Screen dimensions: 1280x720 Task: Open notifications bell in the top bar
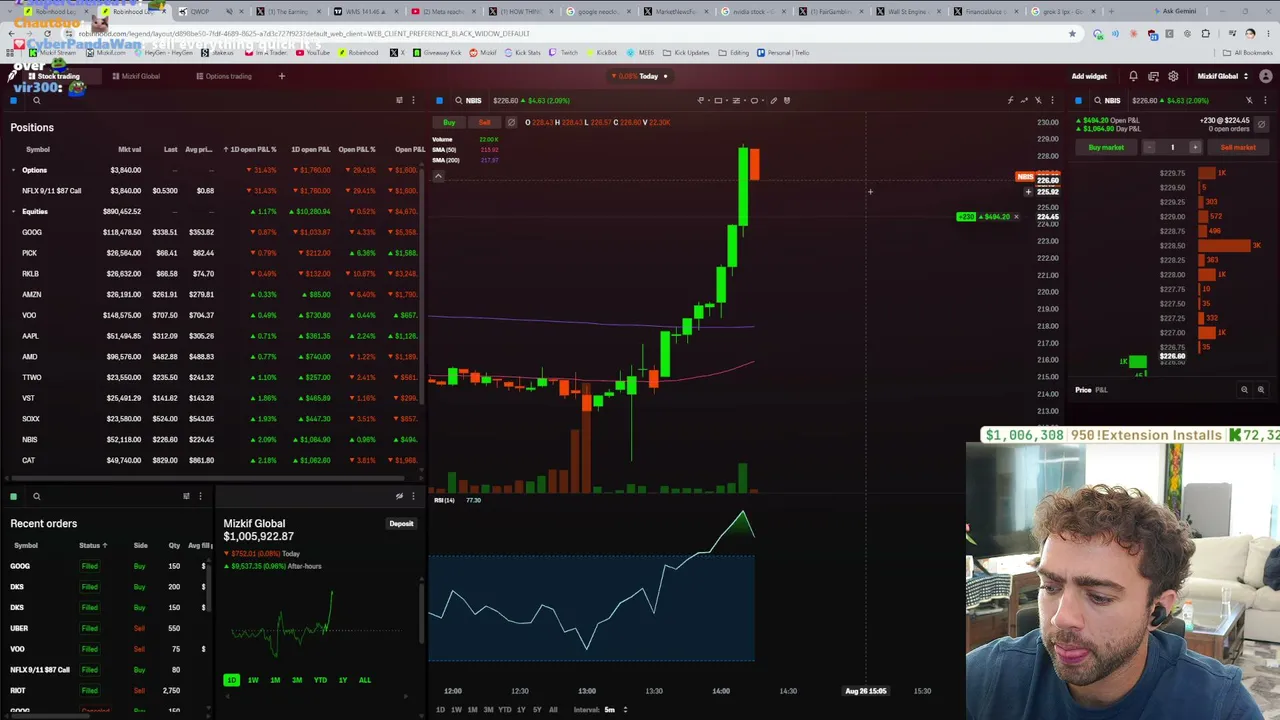(x=1133, y=76)
